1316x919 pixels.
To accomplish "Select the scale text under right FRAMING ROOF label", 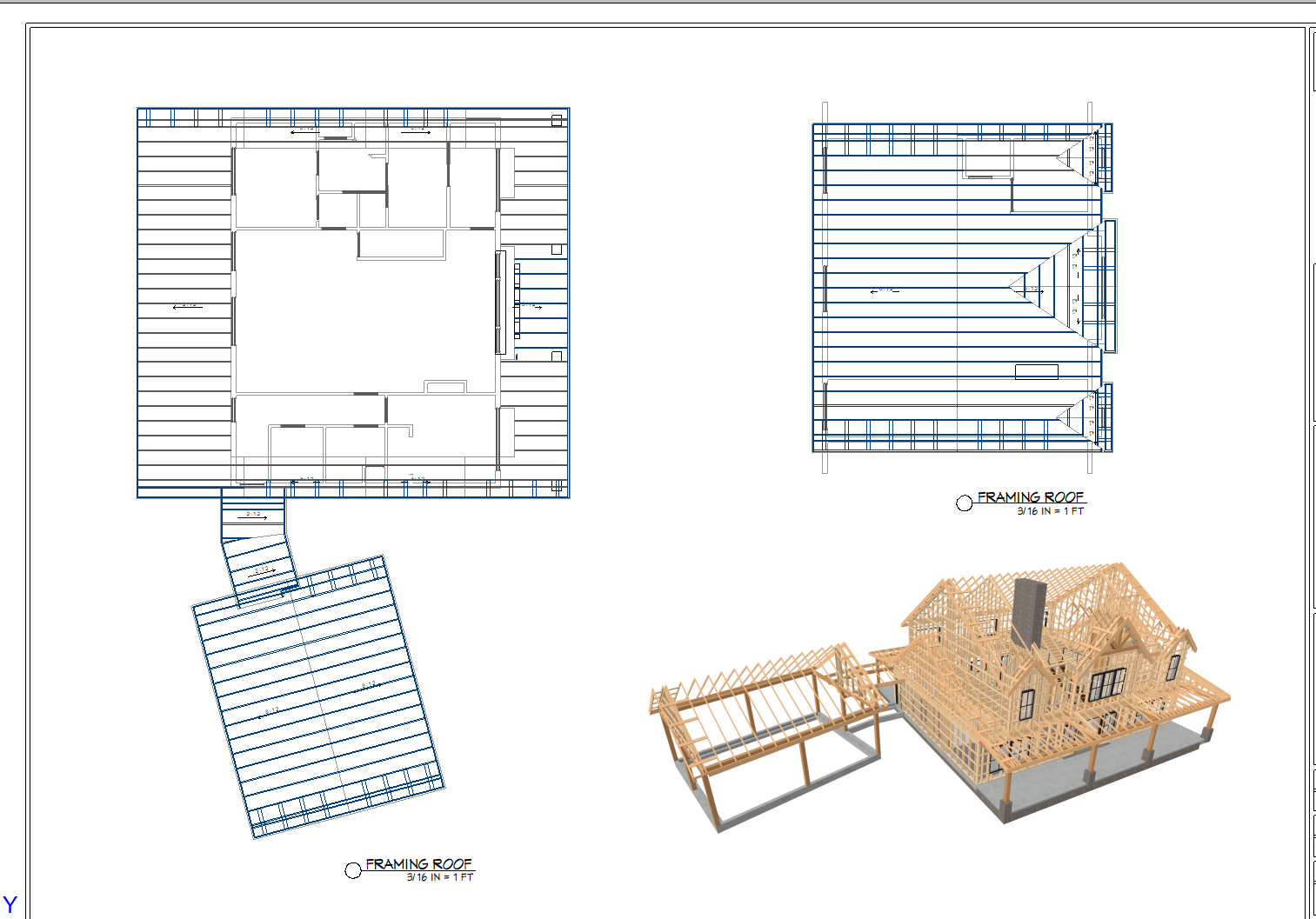I will pyautogui.click(x=1051, y=511).
